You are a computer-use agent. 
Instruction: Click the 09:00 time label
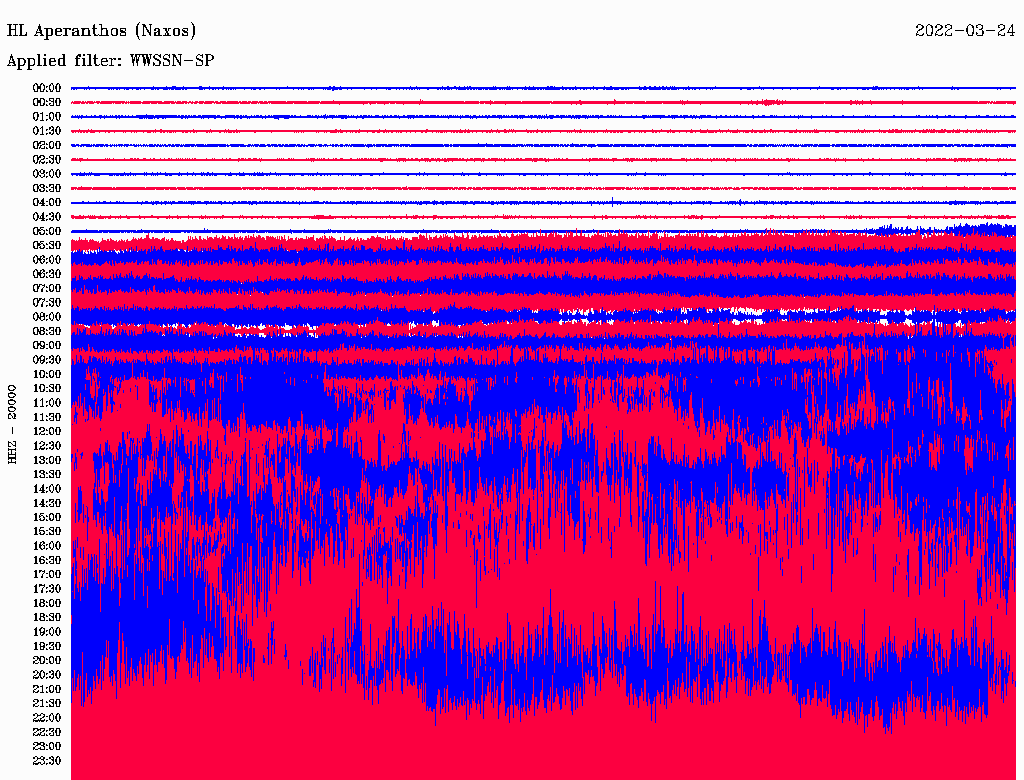coord(47,346)
